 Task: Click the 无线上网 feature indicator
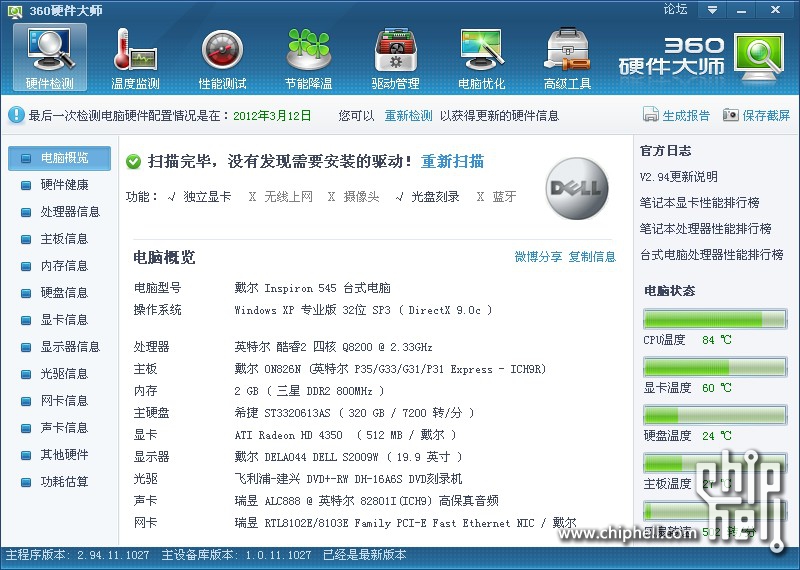[x=281, y=196]
